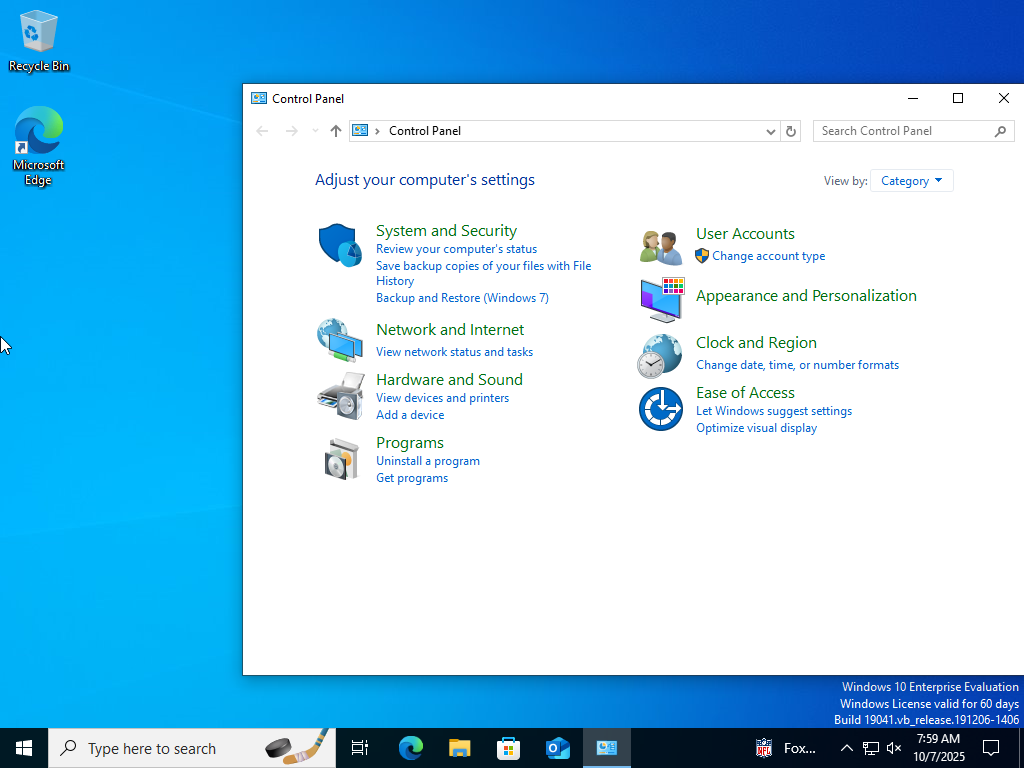
Task: Click the Search Control Panel field
Action: point(905,131)
